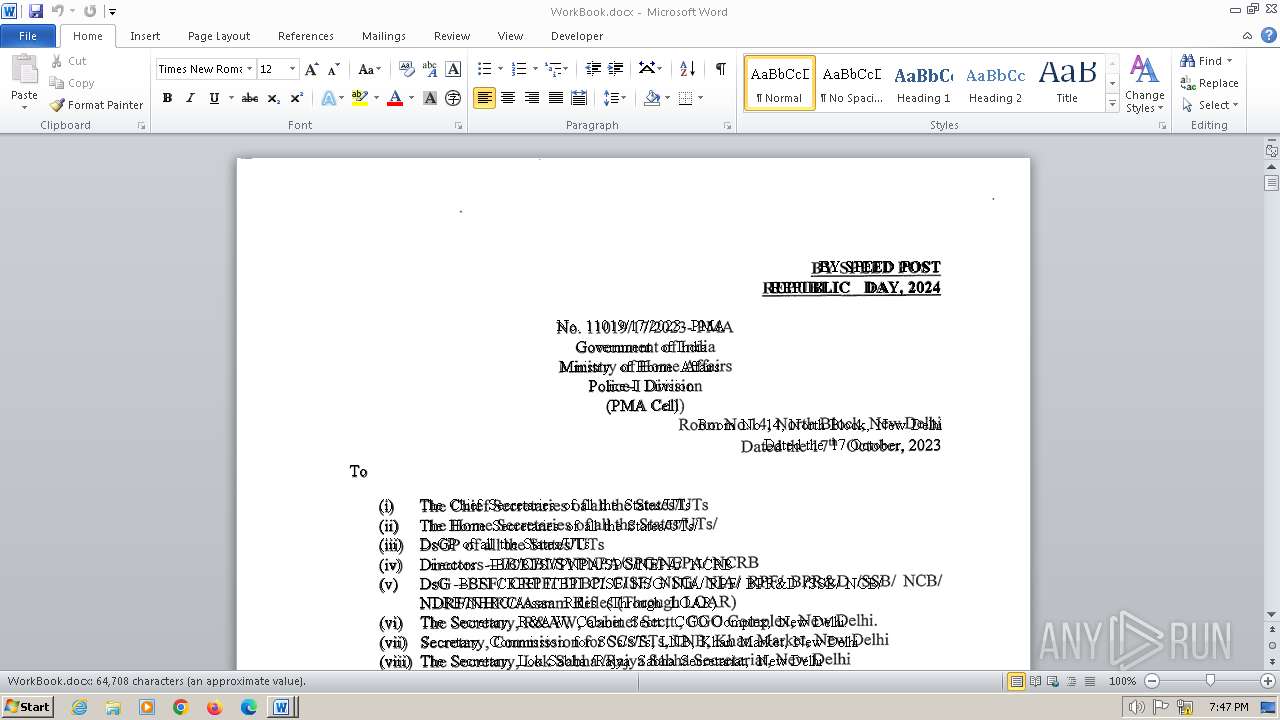Open Word Help question mark icon
Screen dimensions: 1280x720
tap(1270, 35)
